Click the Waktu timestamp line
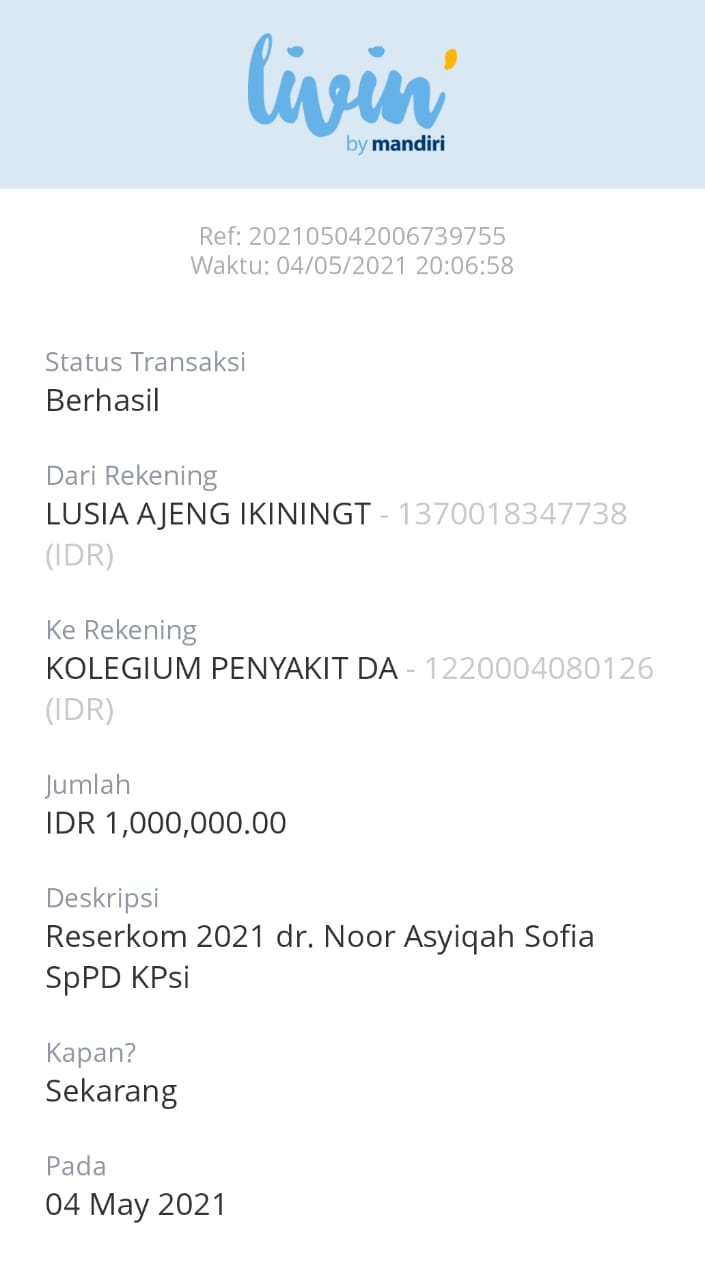 tap(352, 266)
